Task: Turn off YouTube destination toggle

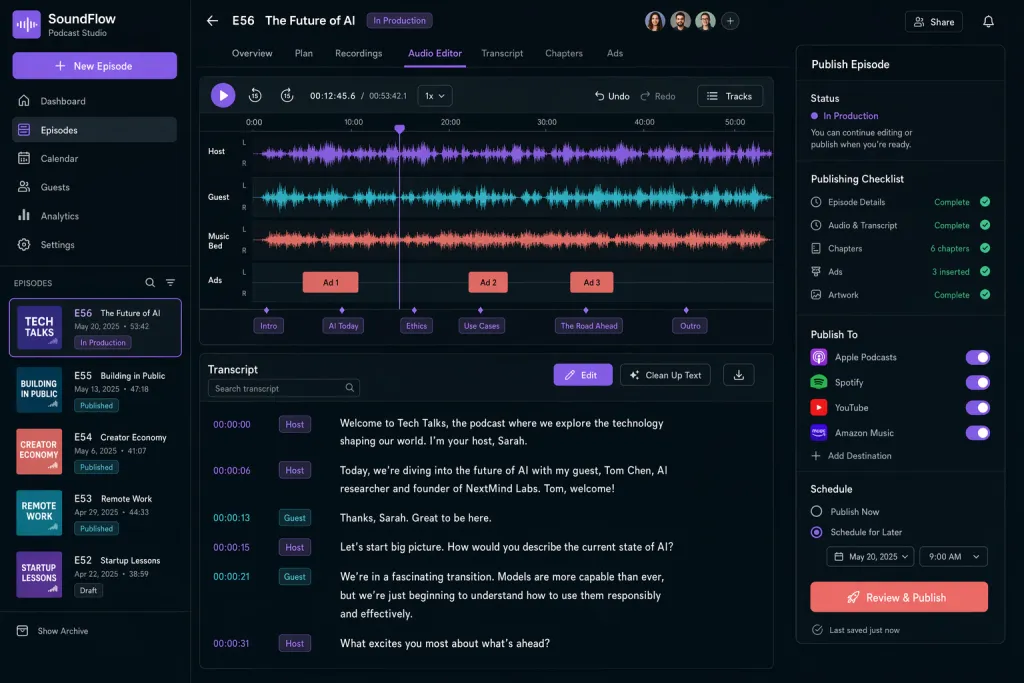Action: (977, 407)
